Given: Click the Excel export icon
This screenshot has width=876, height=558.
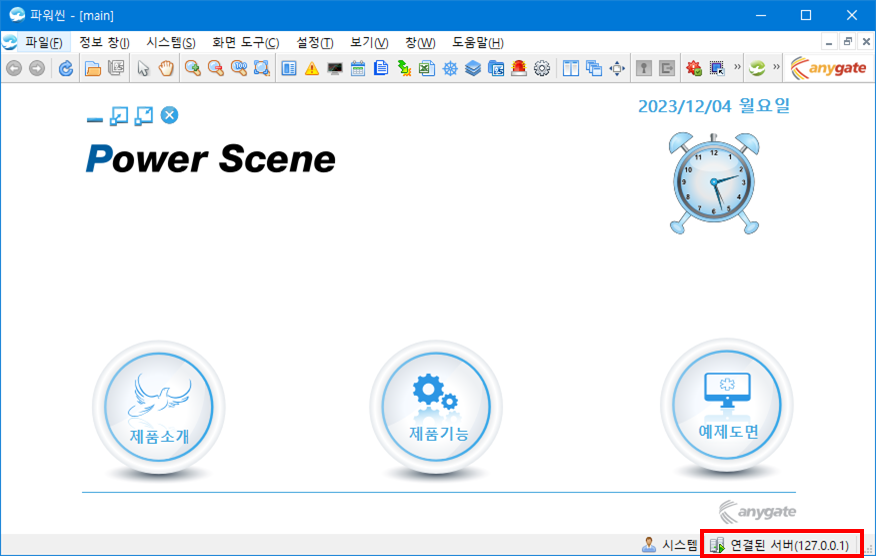Looking at the screenshot, I should click(x=427, y=68).
